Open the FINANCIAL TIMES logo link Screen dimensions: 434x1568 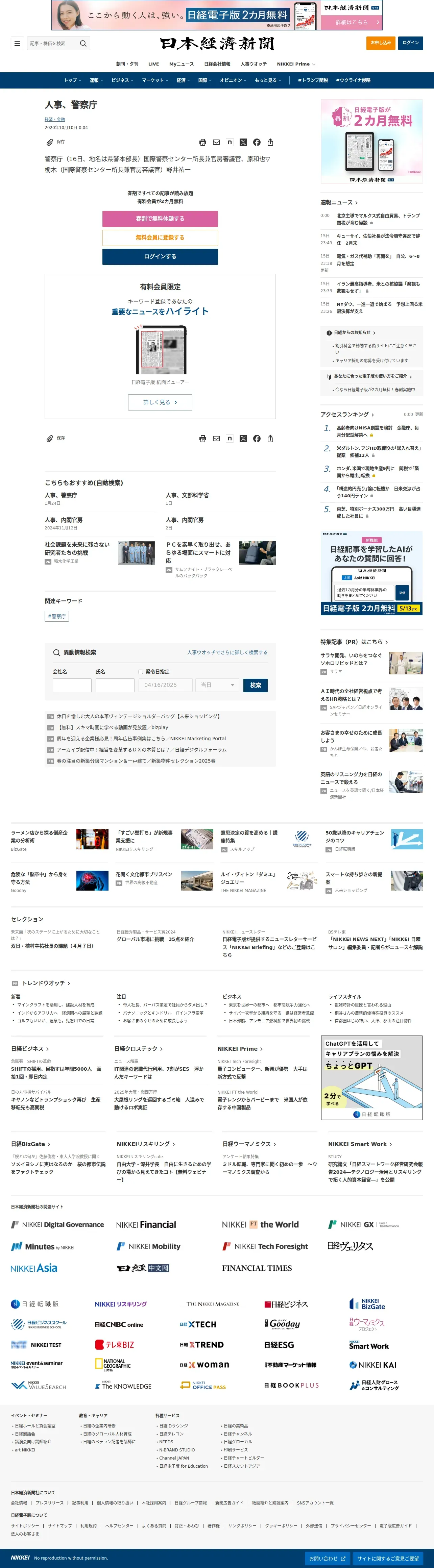click(257, 1268)
